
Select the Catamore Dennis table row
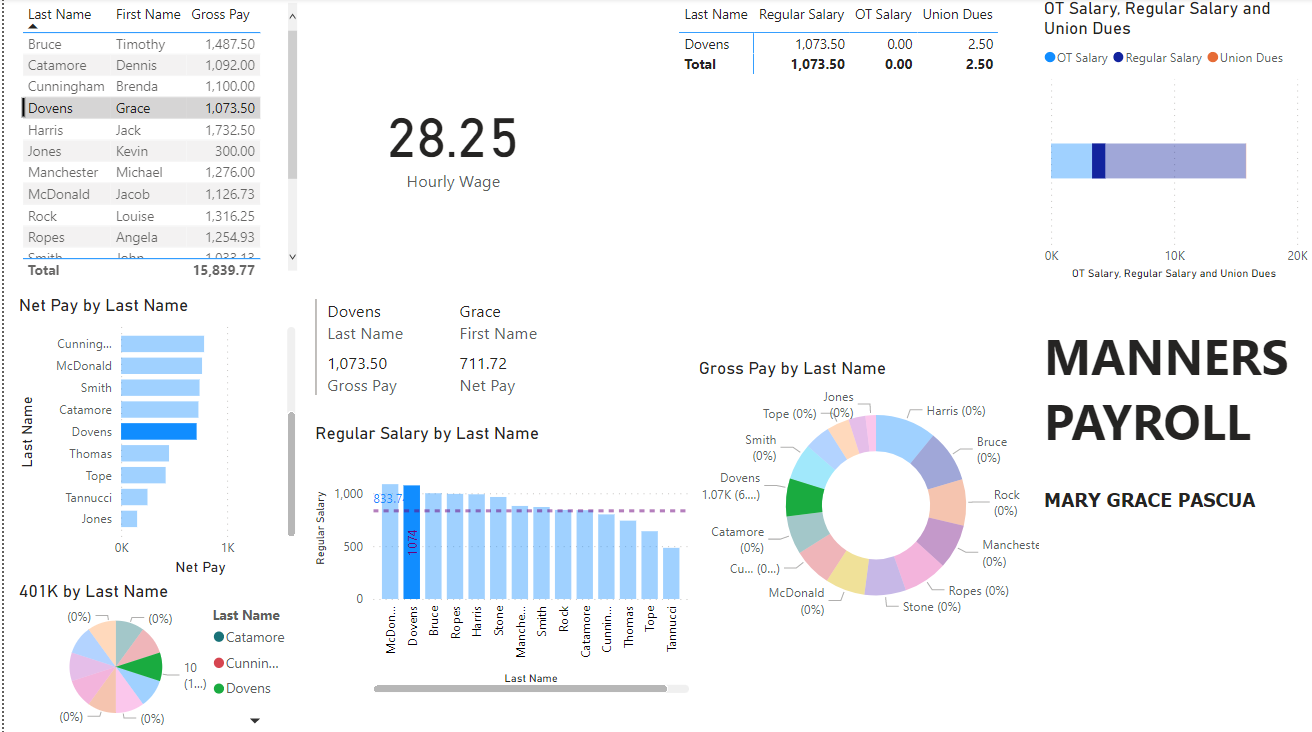(141, 65)
